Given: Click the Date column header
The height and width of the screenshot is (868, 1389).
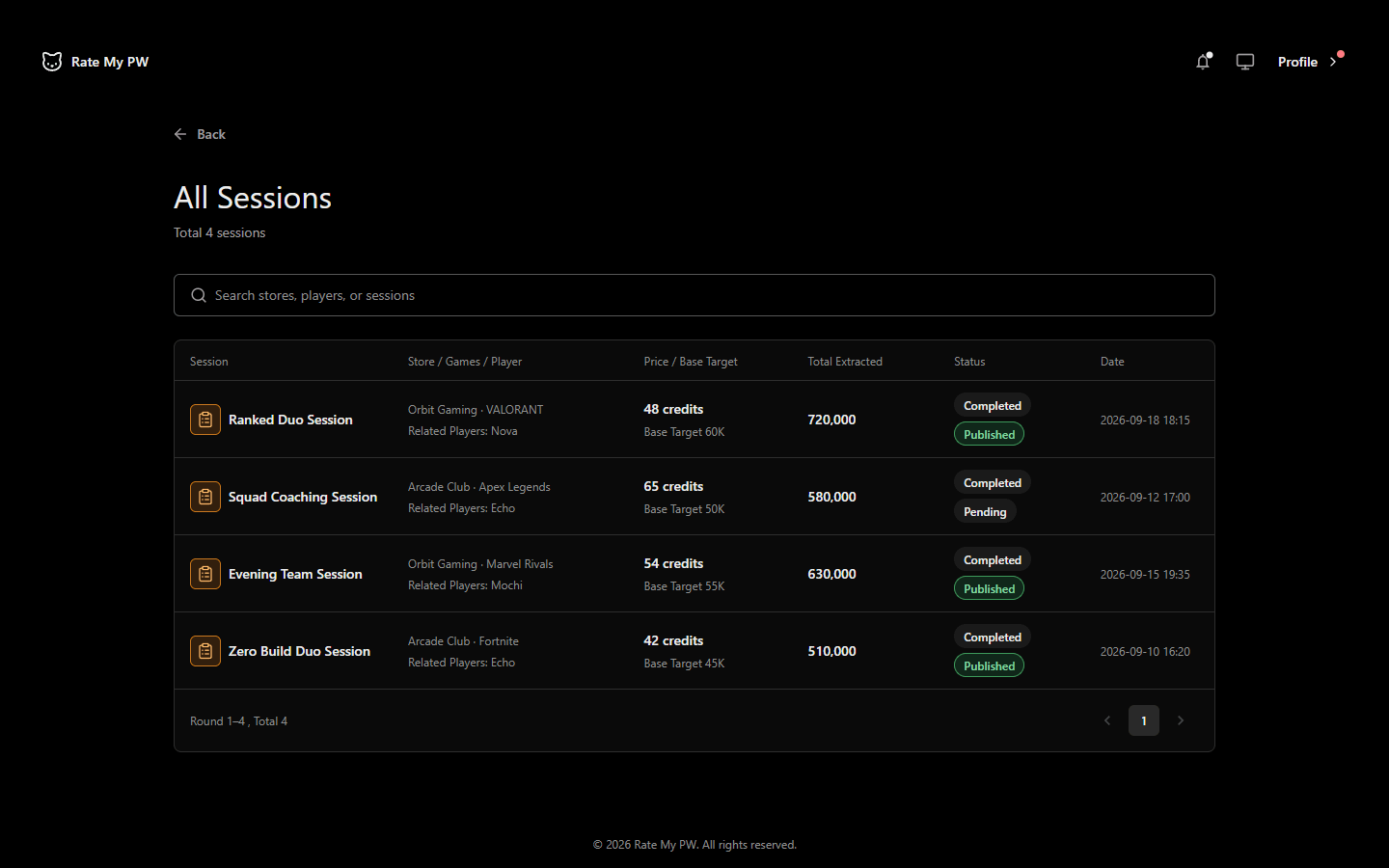Looking at the screenshot, I should click(1112, 362).
